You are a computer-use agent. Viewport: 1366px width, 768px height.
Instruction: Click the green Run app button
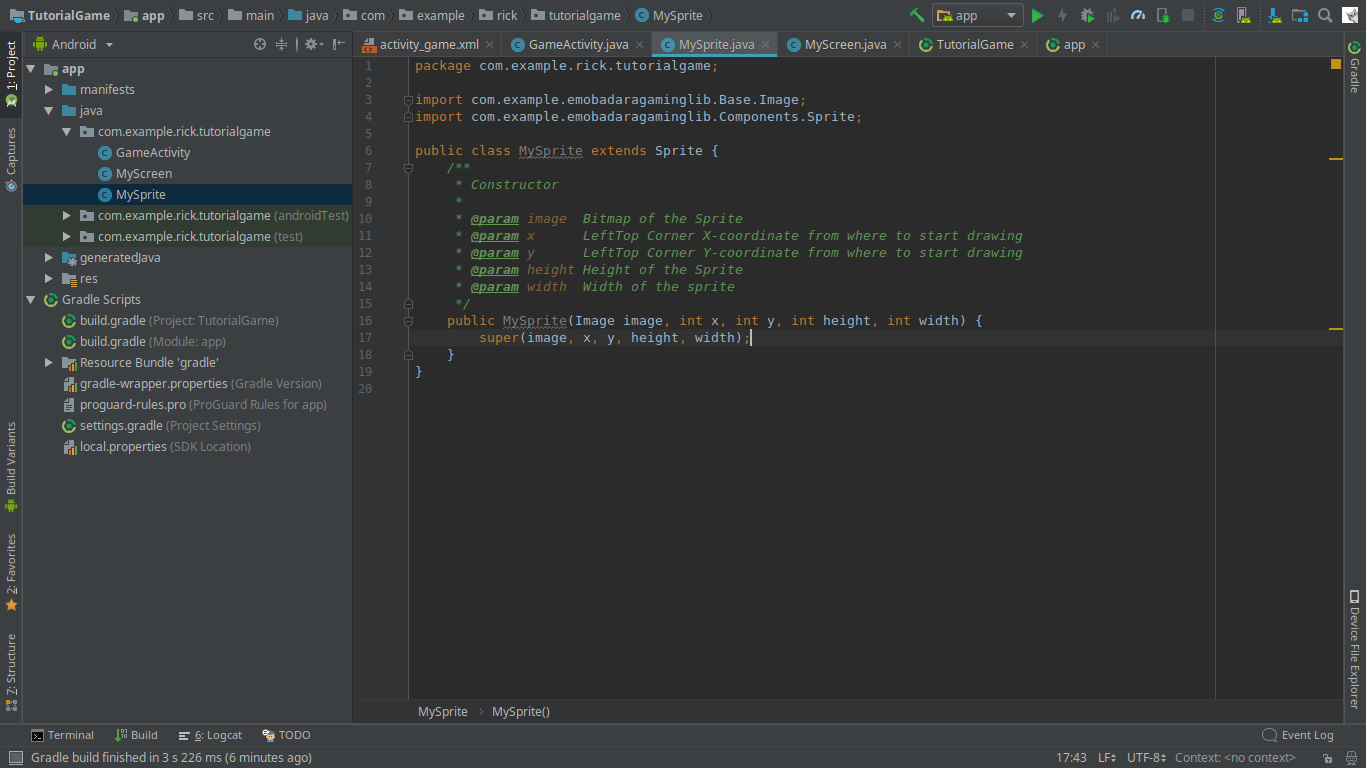click(1037, 15)
